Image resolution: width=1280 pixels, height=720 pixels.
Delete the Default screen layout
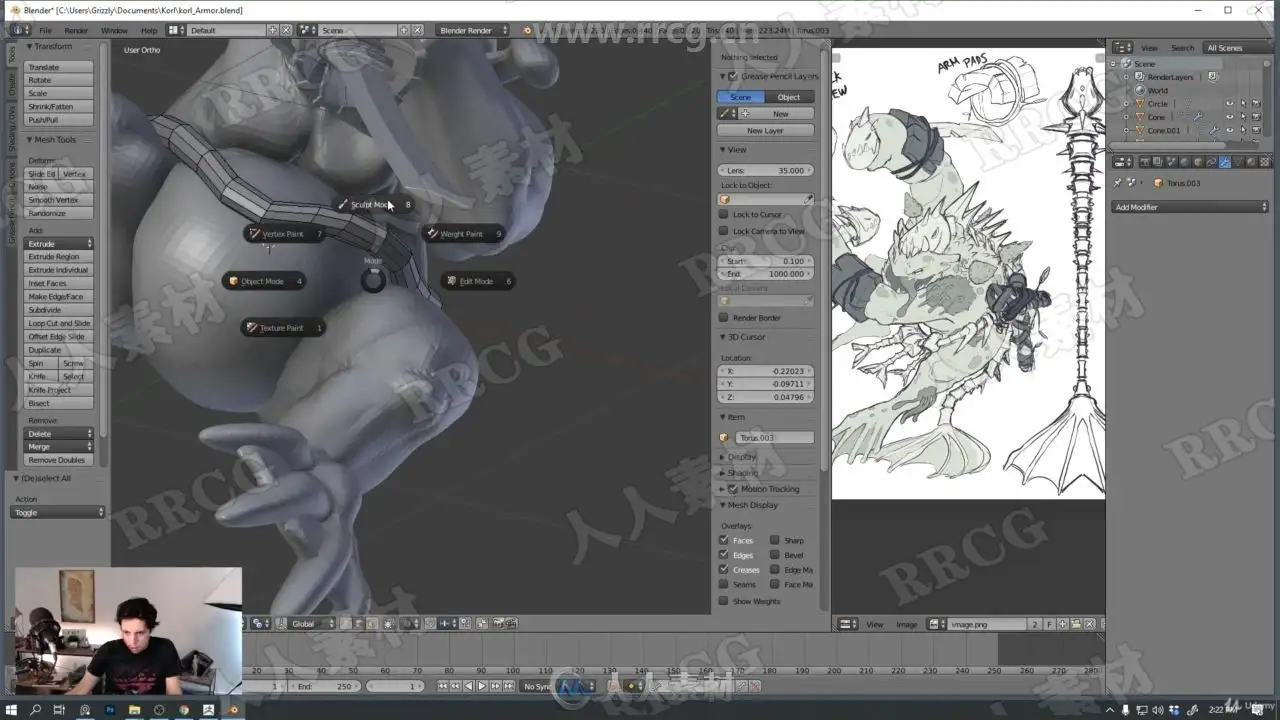coord(285,31)
